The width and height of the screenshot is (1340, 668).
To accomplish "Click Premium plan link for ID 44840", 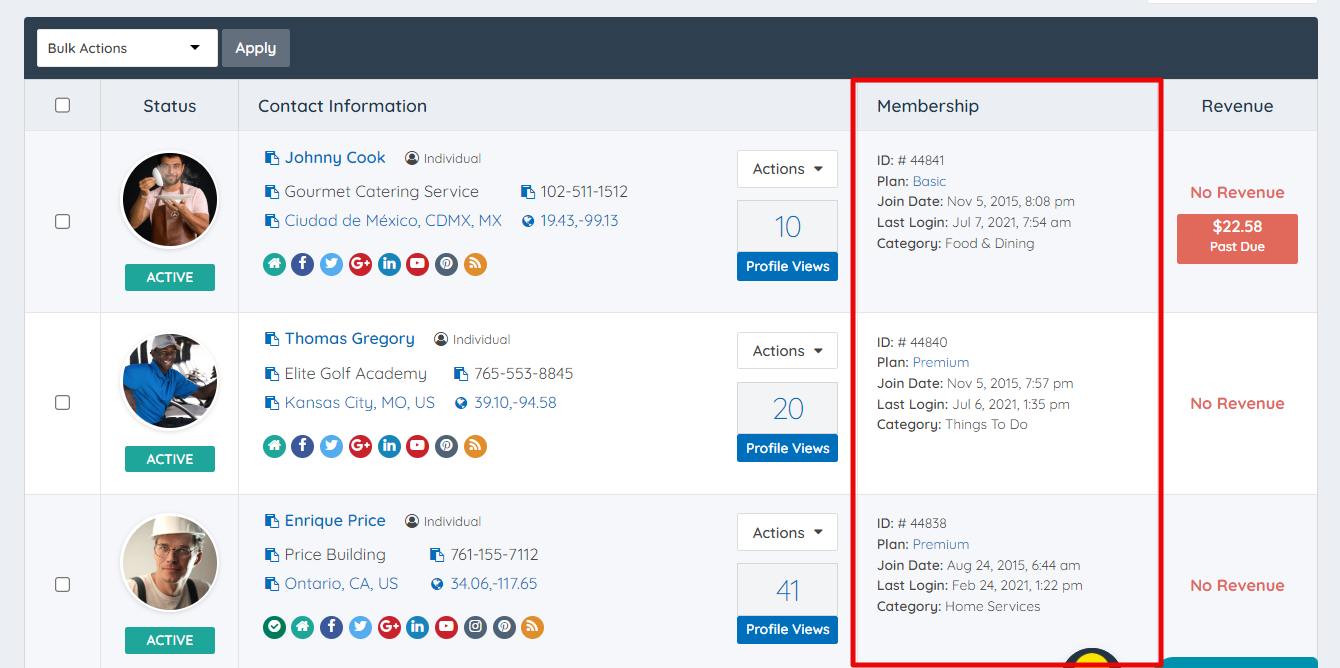I will tap(941, 362).
